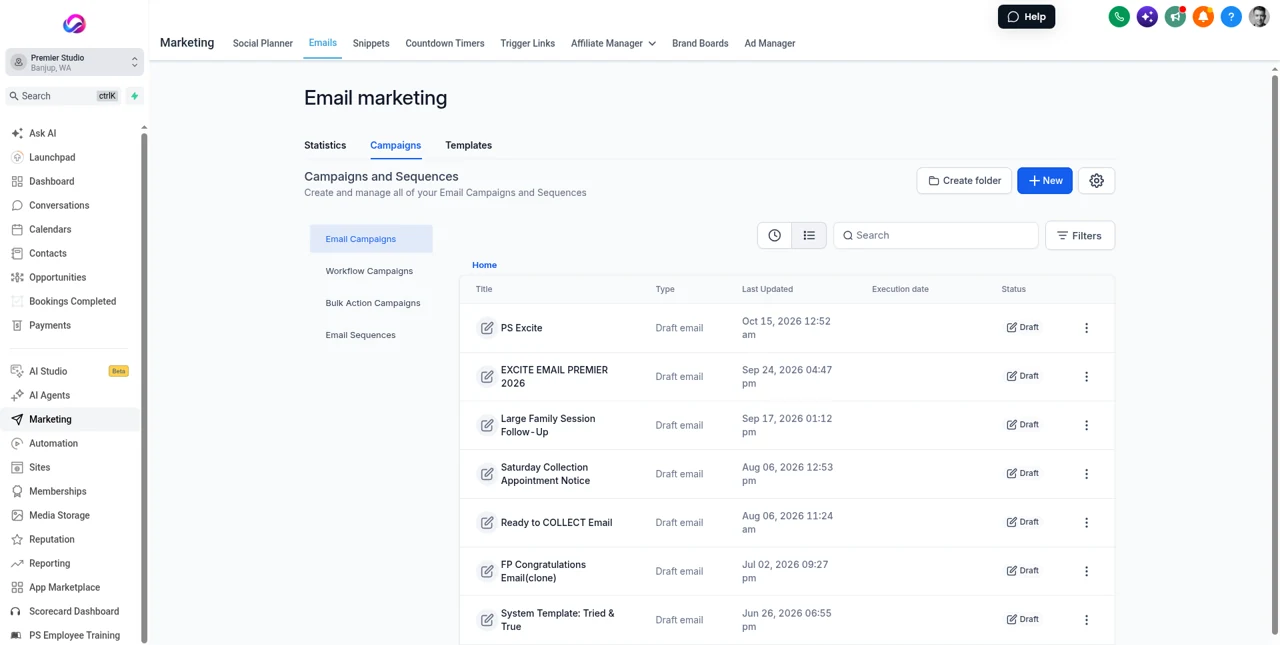Click the Create folder button

964,181
